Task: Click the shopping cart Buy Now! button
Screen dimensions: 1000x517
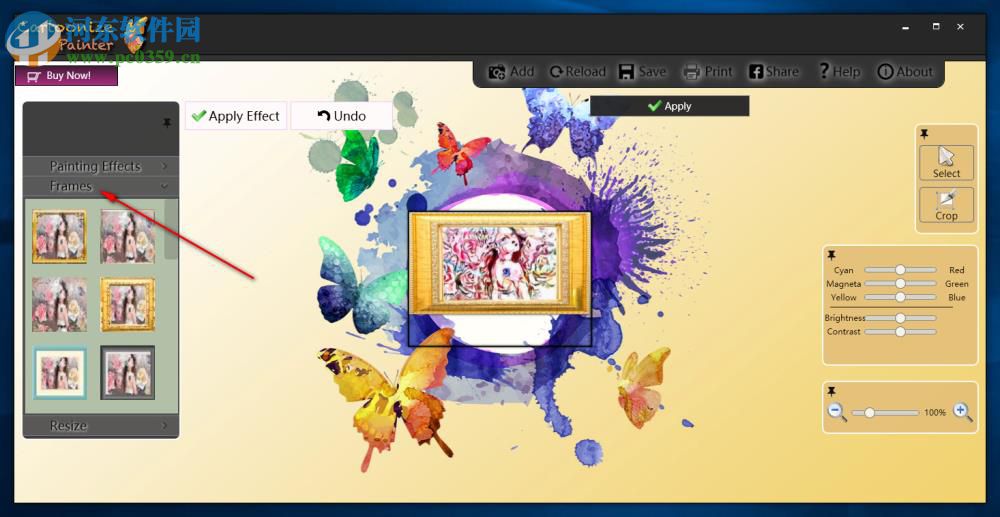Action: (x=66, y=76)
